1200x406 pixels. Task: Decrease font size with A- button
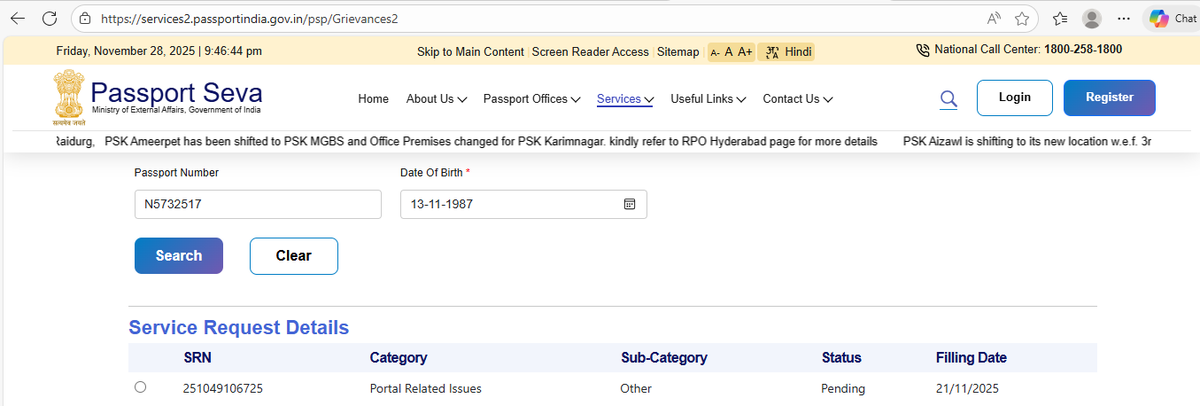(x=715, y=52)
